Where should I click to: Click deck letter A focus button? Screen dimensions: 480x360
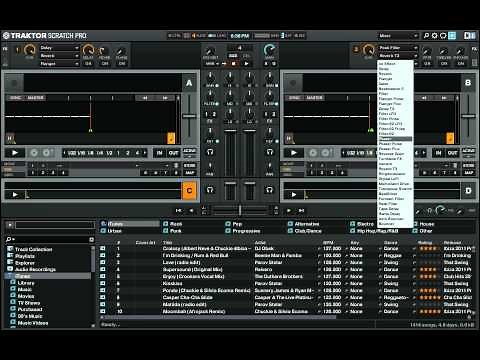pos(189,83)
